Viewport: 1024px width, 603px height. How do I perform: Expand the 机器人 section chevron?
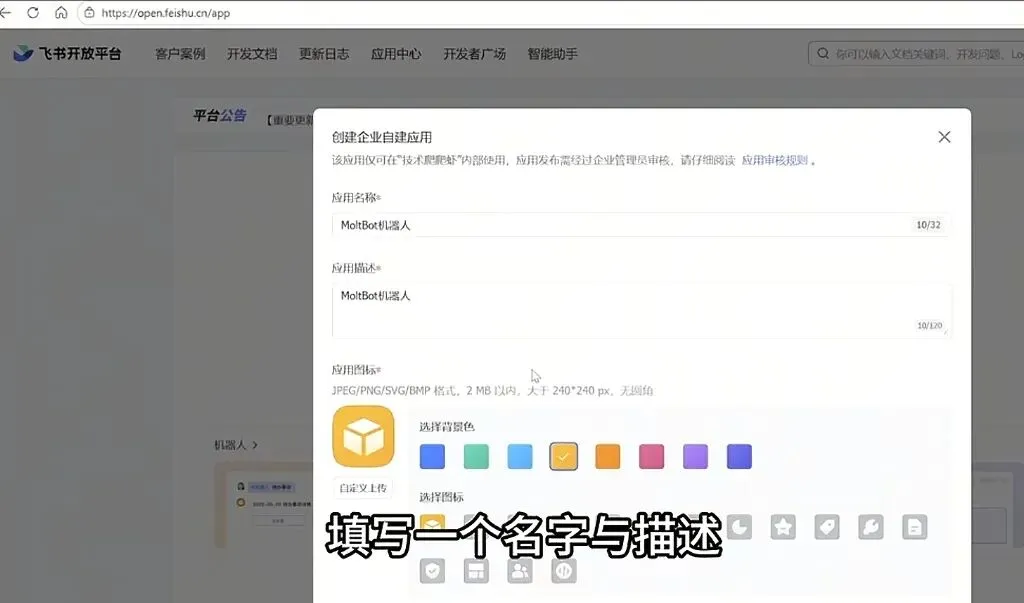pos(255,445)
